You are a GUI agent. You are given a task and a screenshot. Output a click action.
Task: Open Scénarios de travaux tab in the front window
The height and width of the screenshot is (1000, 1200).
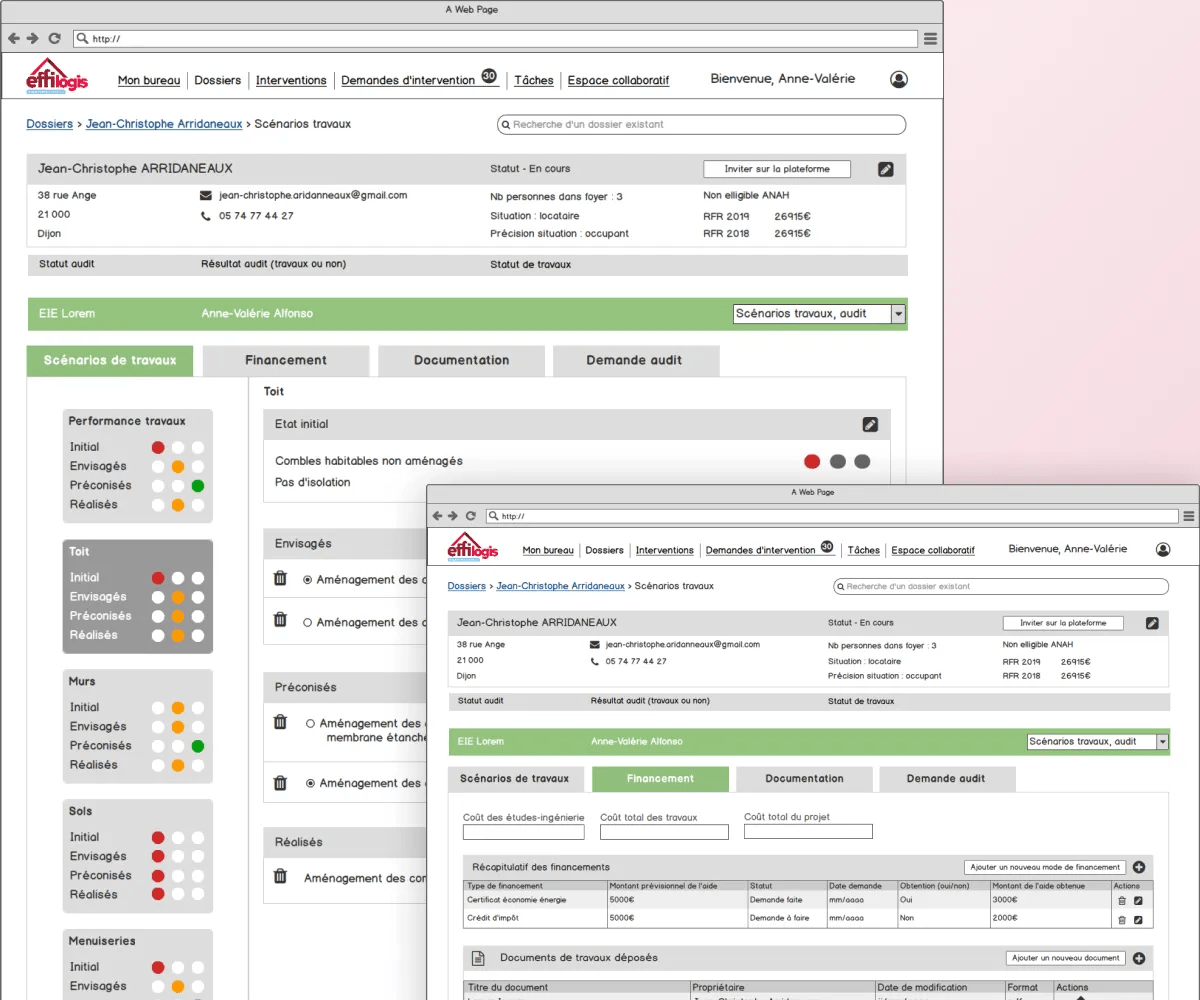(x=514, y=779)
